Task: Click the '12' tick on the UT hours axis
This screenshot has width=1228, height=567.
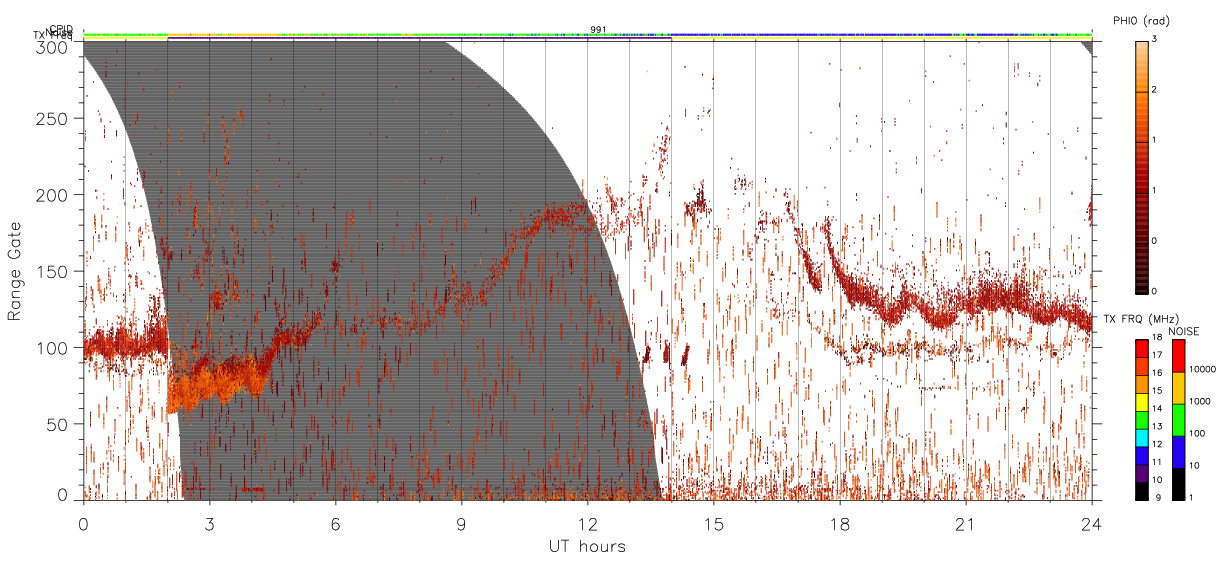Action: (587, 524)
